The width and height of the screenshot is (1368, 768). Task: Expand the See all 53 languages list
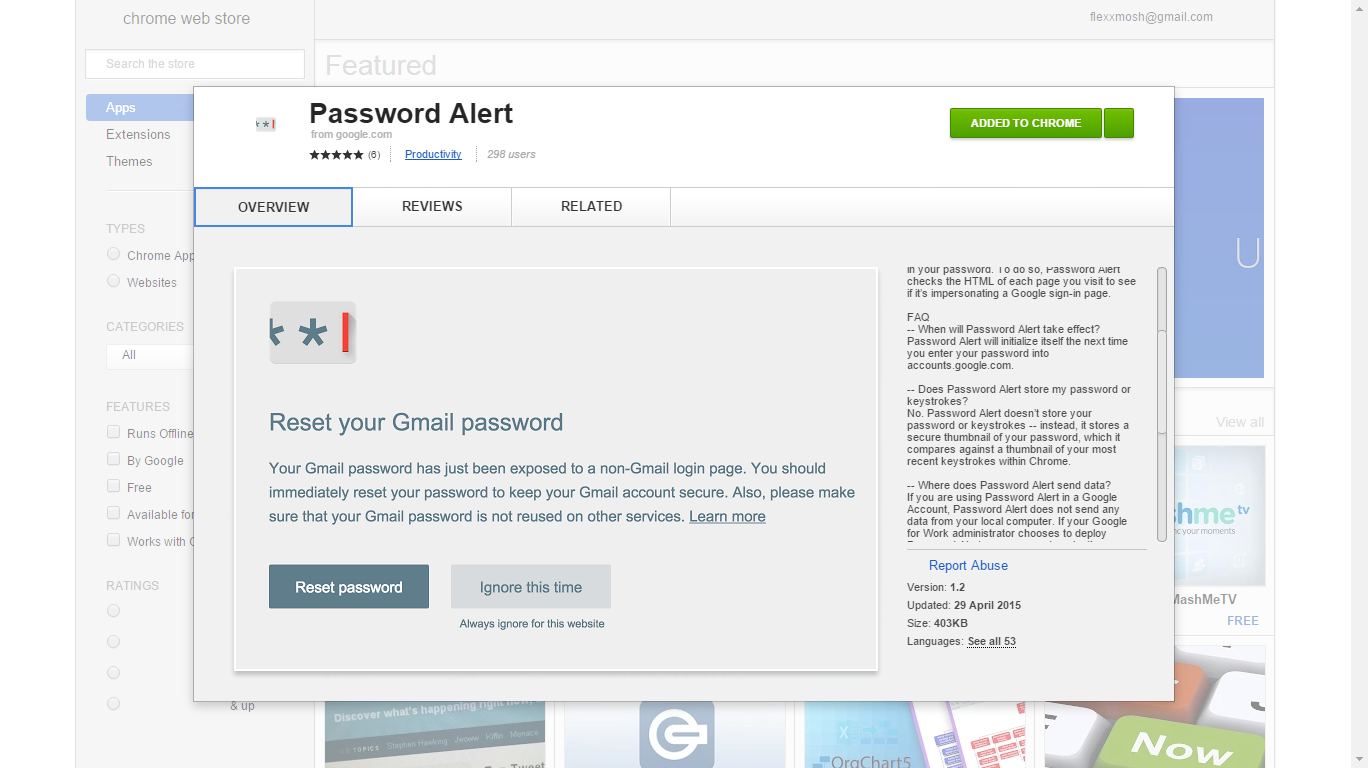pyautogui.click(x=992, y=641)
